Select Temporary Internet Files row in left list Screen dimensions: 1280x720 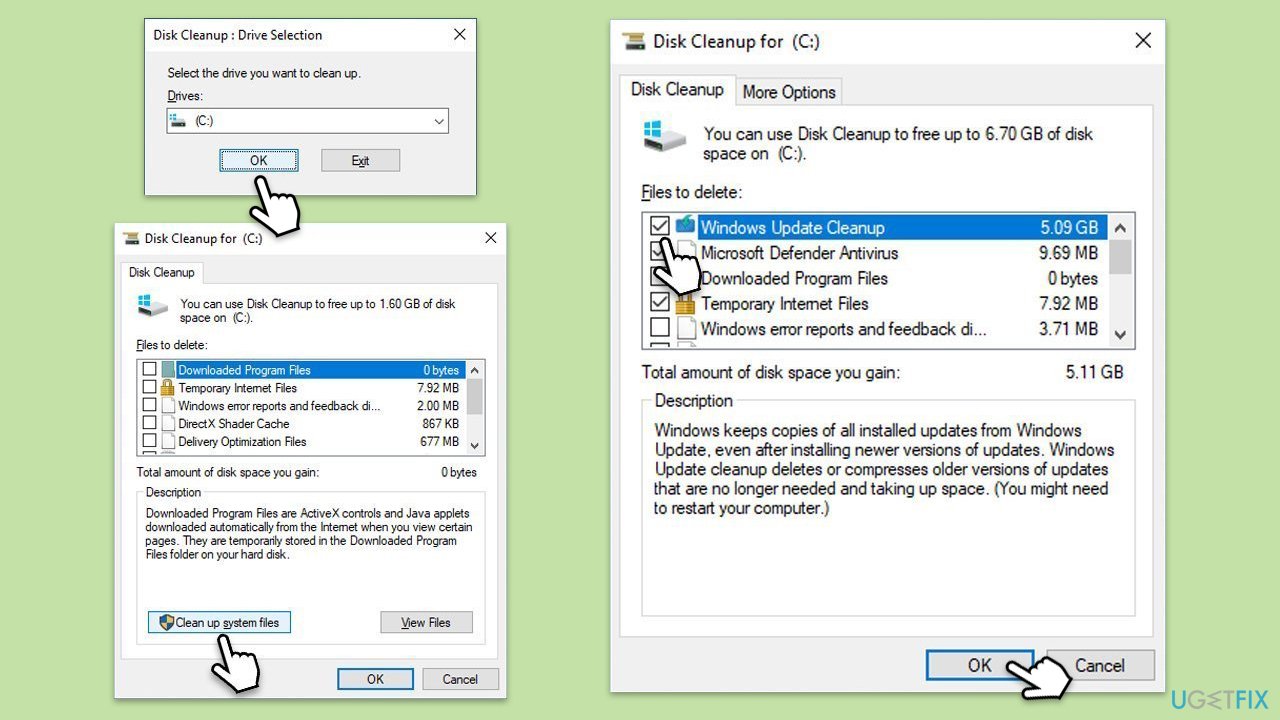(302, 388)
